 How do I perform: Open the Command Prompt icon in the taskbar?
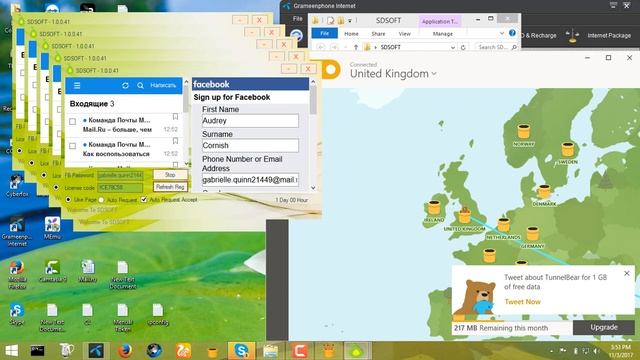click(x=38, y=351)
